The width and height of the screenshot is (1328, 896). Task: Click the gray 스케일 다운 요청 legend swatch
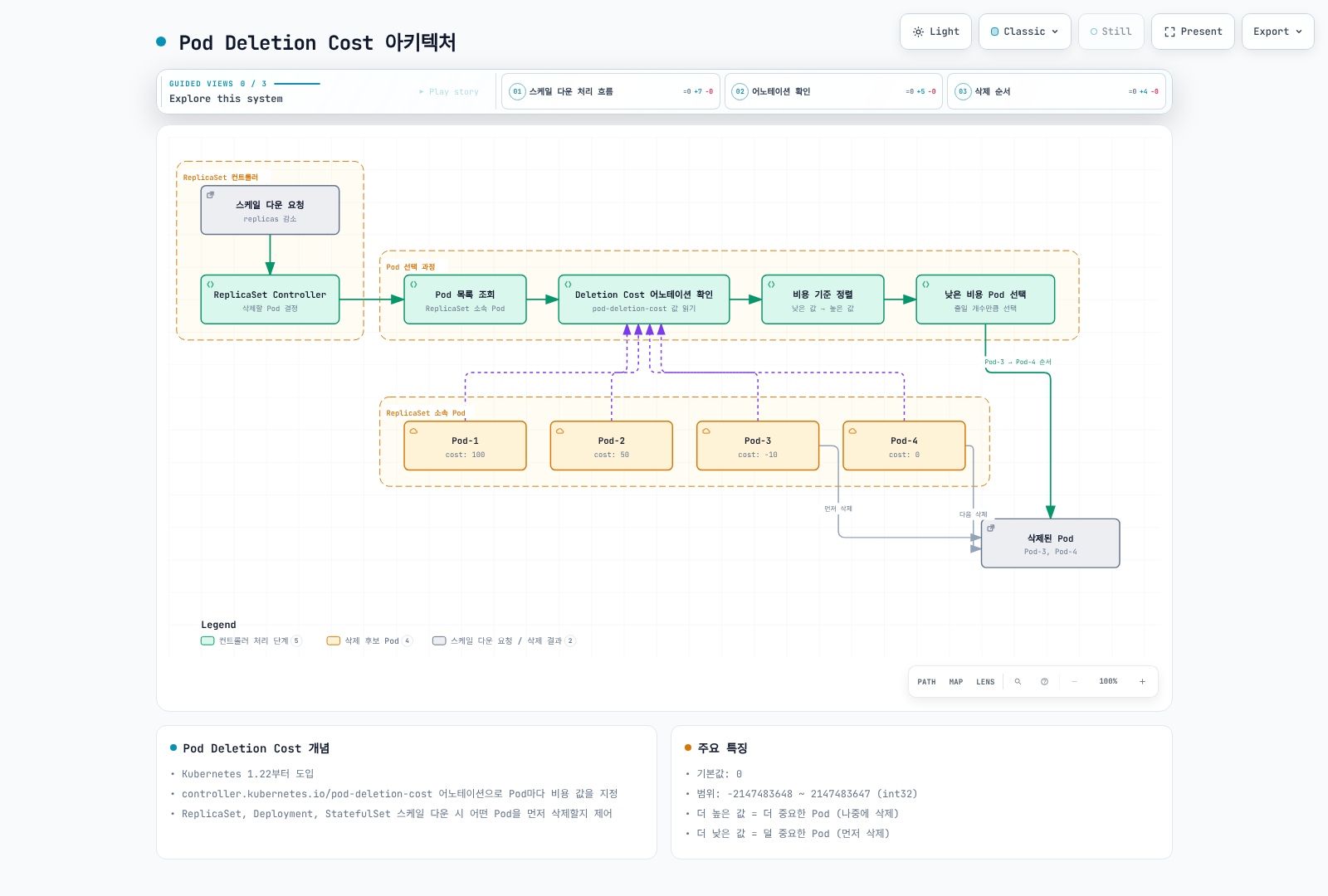439,640
